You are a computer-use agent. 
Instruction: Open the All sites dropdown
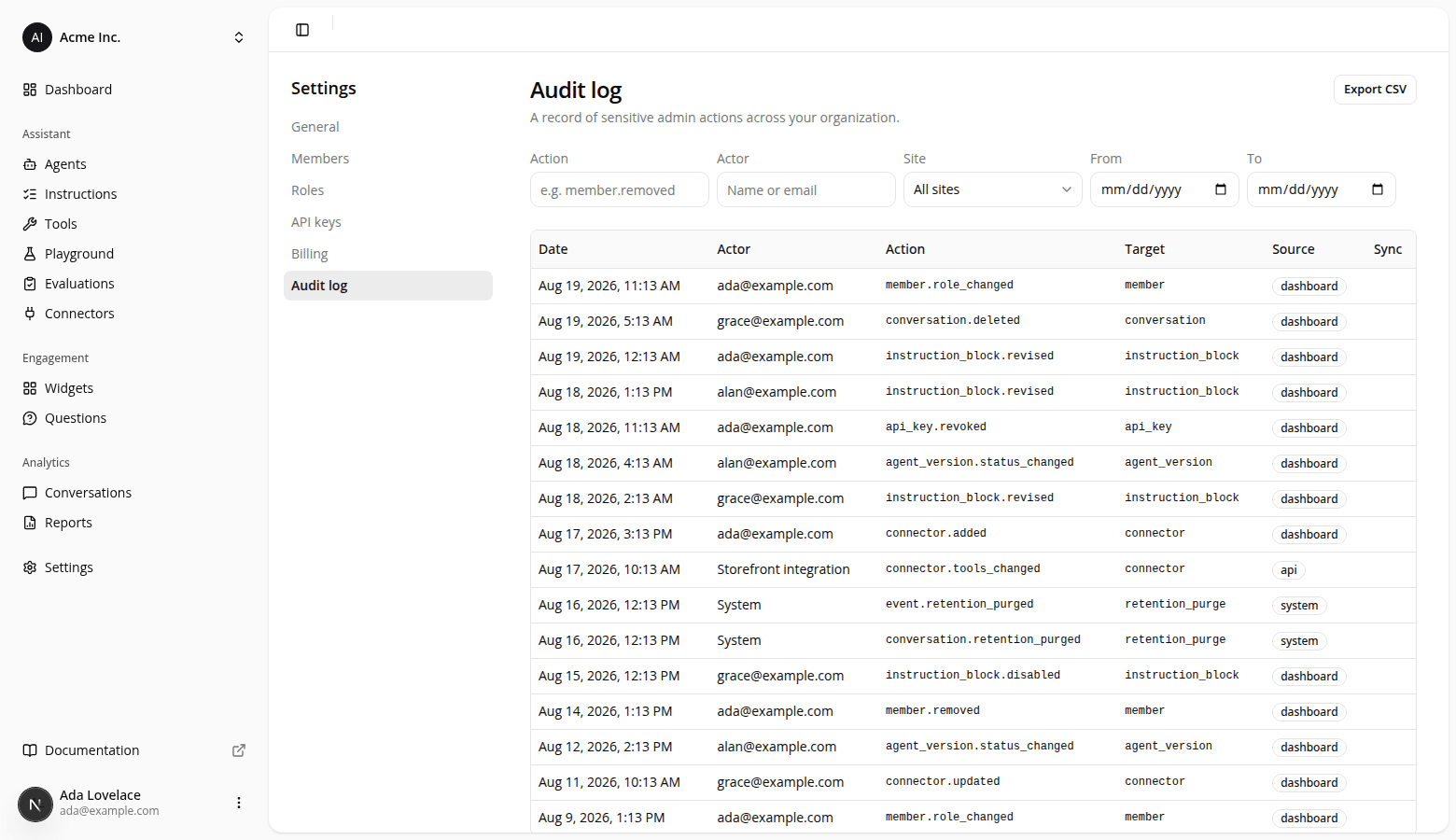[993, 189]
